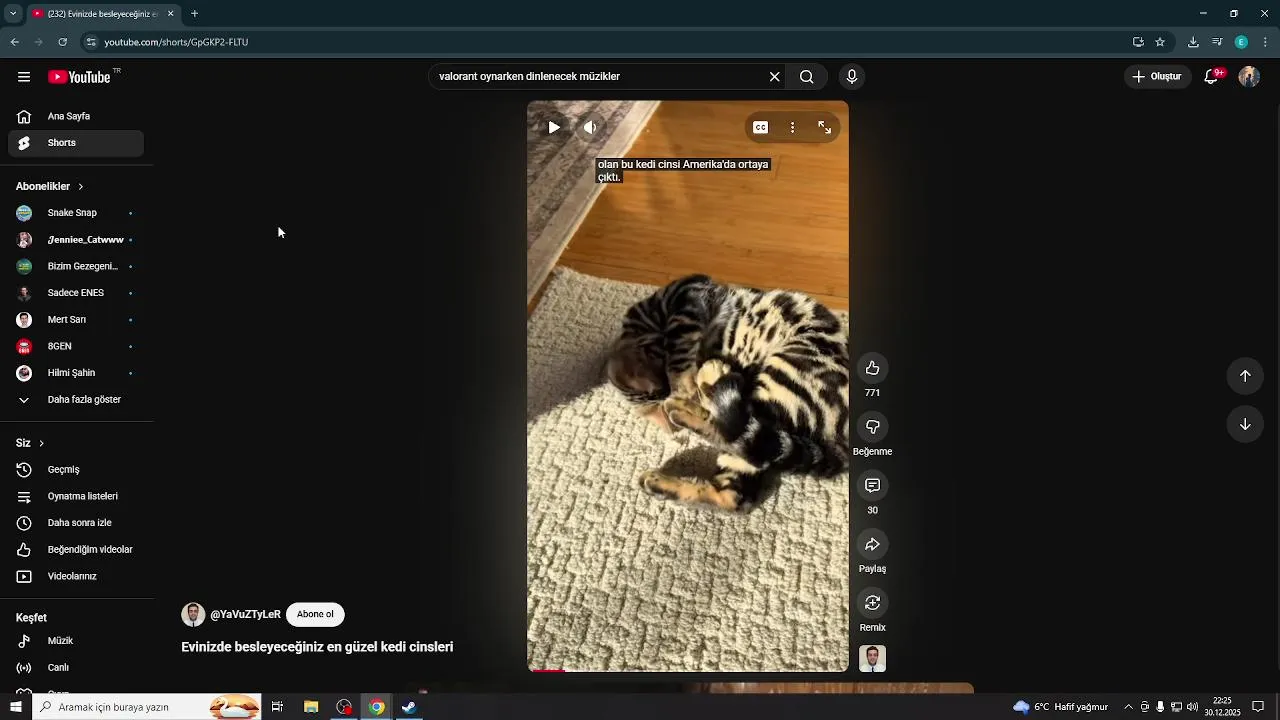The image size is (1280, 720).
Task: Go to previous Short with up arrow
Action: 1245,376
